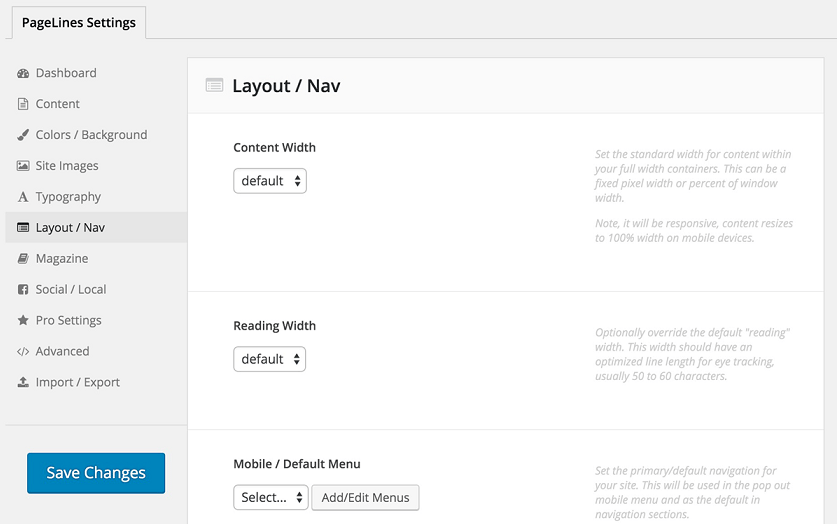The image size is (837, 524).
Task: Click the Import / Export upload icon
Action: 23,382
